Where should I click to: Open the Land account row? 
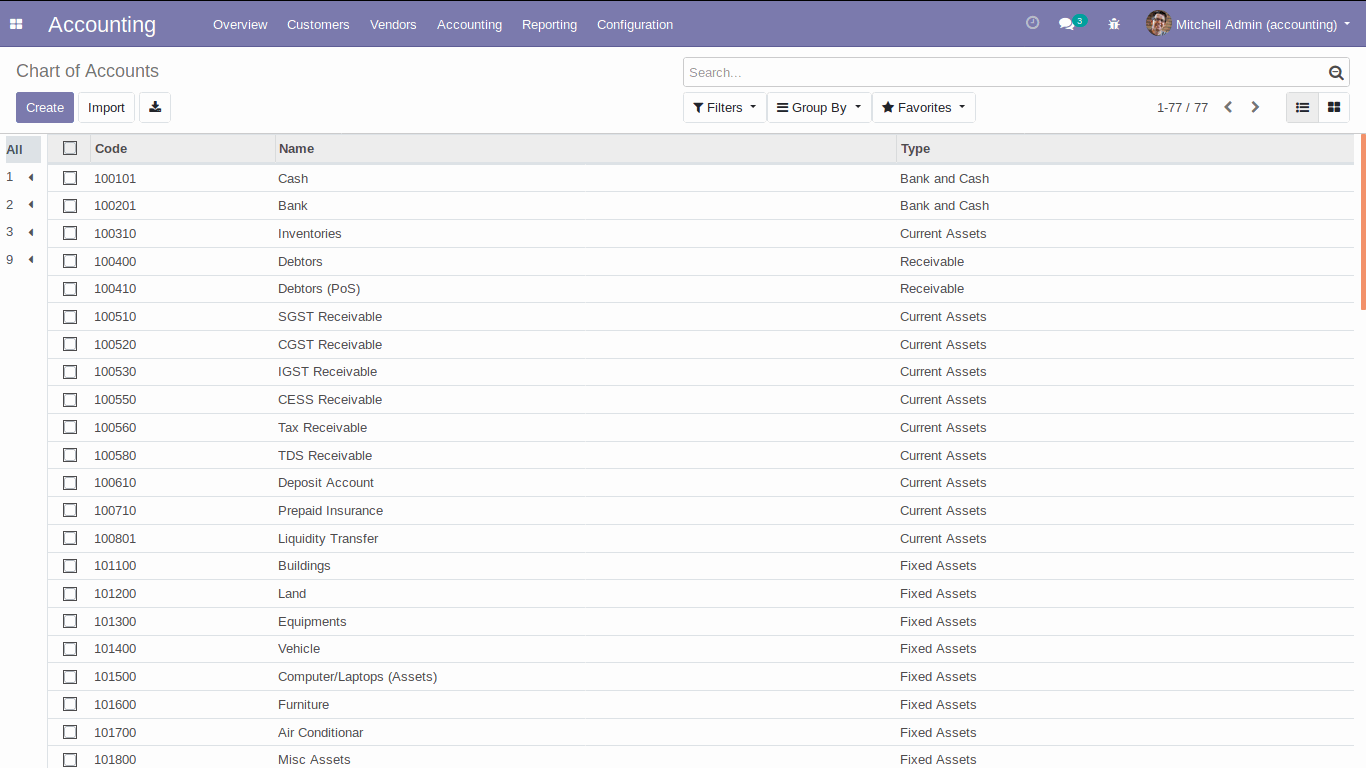click(x=701, y=593)
